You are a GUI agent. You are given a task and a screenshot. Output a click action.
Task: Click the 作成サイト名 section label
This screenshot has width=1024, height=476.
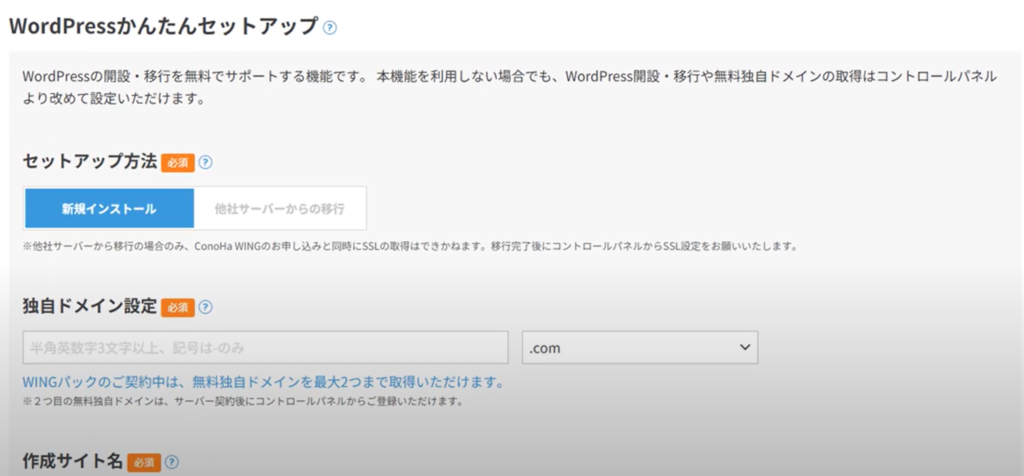(x=73, y=462)
